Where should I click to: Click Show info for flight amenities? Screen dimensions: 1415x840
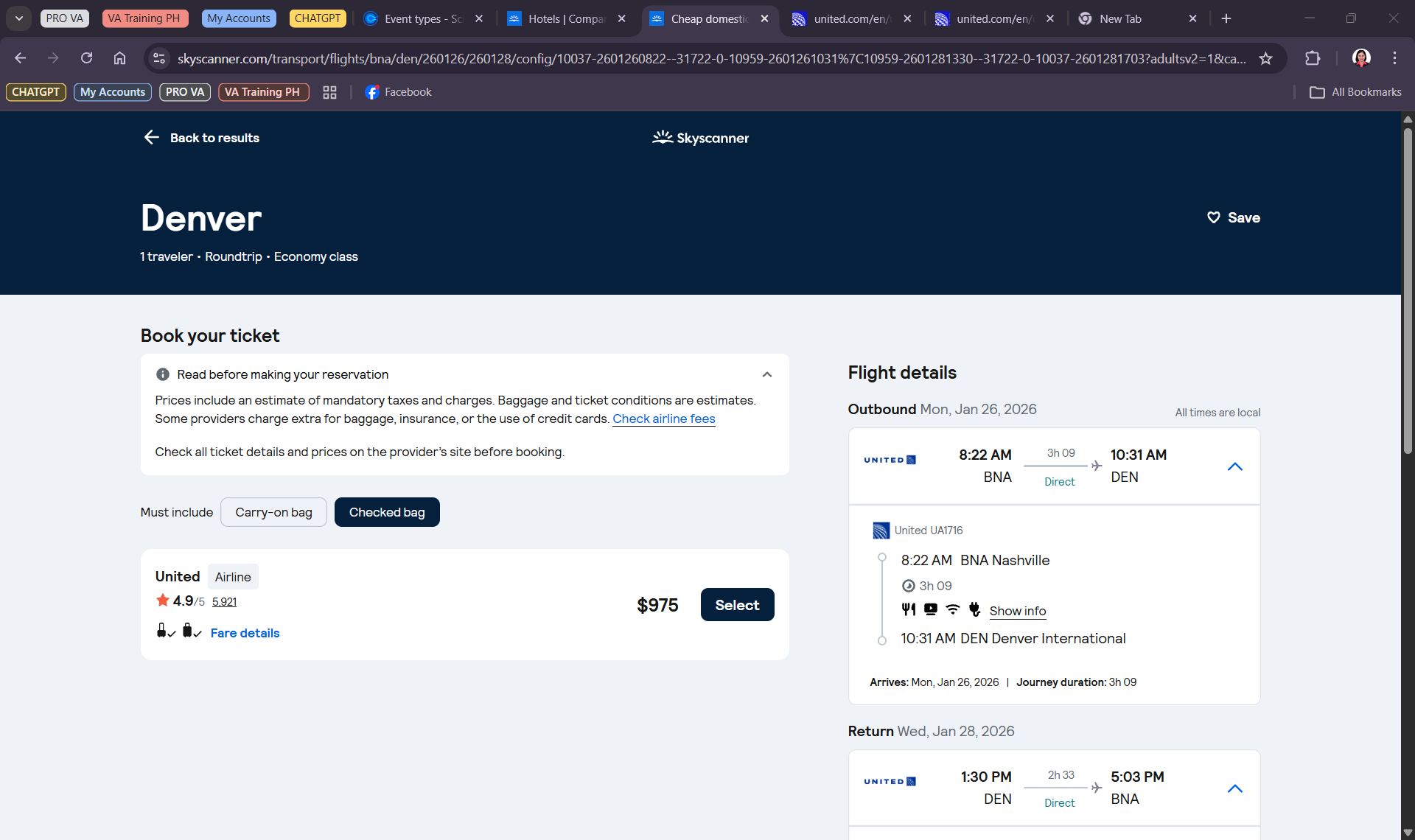pos(1017,611)
